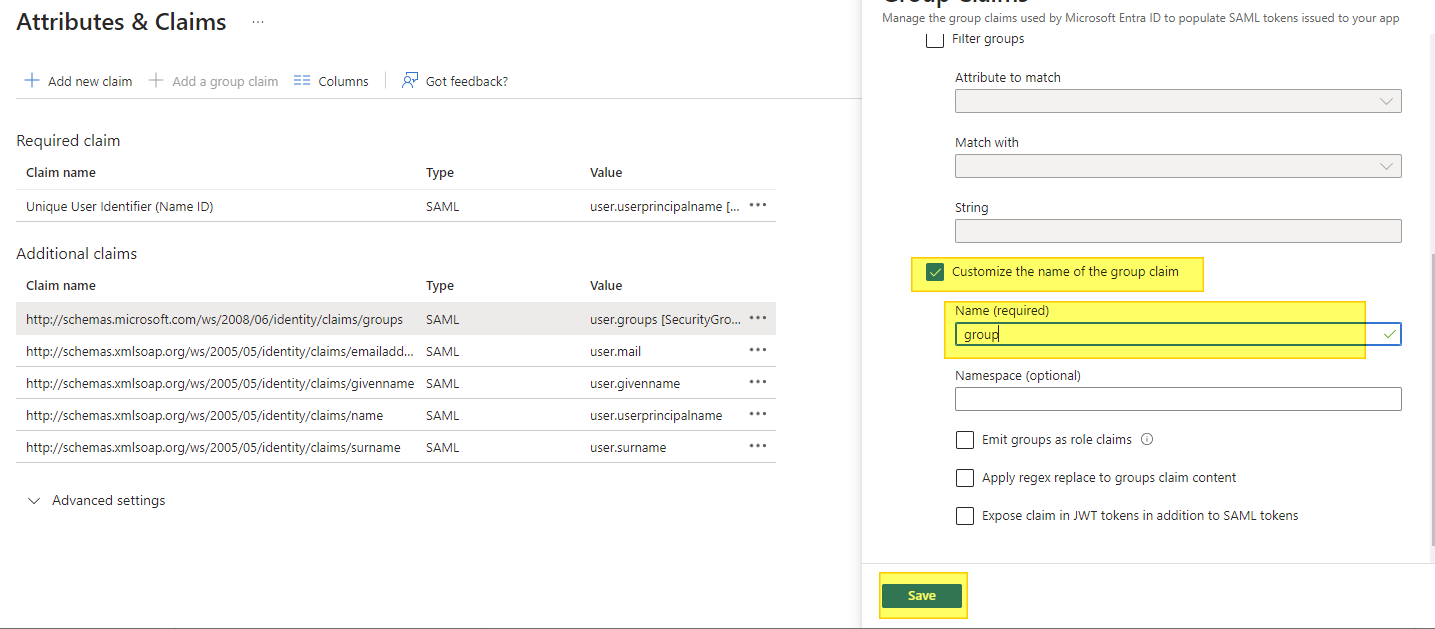The width and height of the screenshot is (1435, 629).
Task: Open the Columns layout icon
Action: (x=302, y=81)
